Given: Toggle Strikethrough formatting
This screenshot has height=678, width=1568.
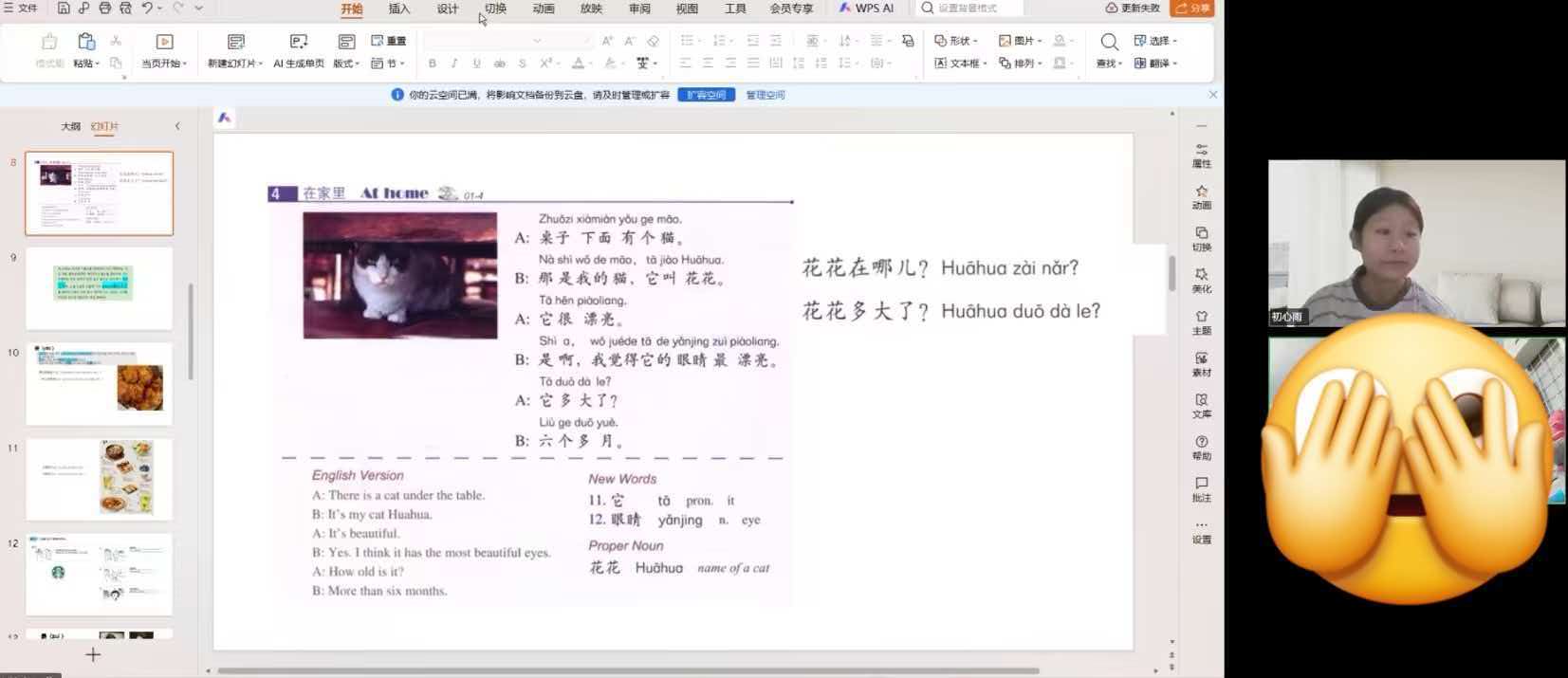Looking at the screenshot, I should click(x=499, y=64).
